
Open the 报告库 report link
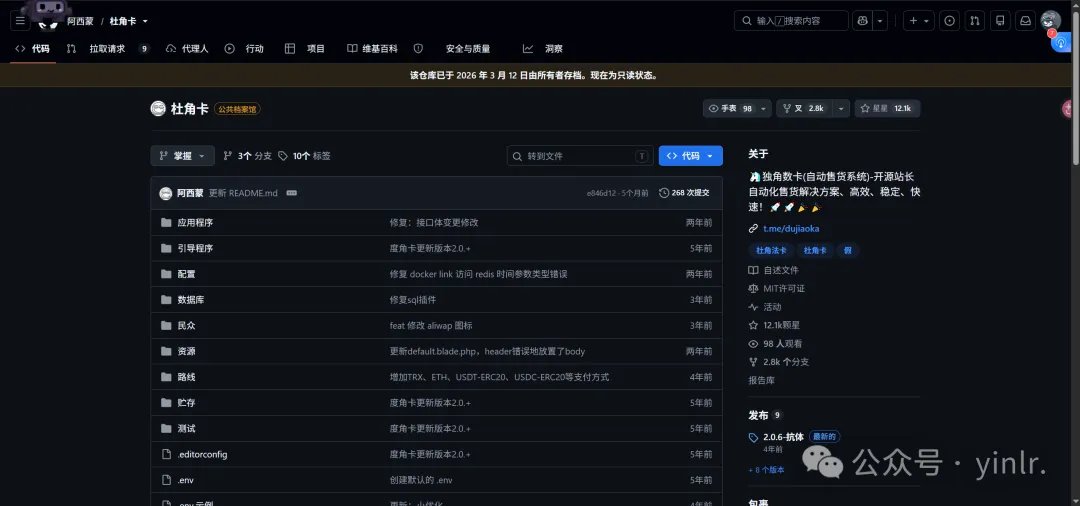pos(762,381)
